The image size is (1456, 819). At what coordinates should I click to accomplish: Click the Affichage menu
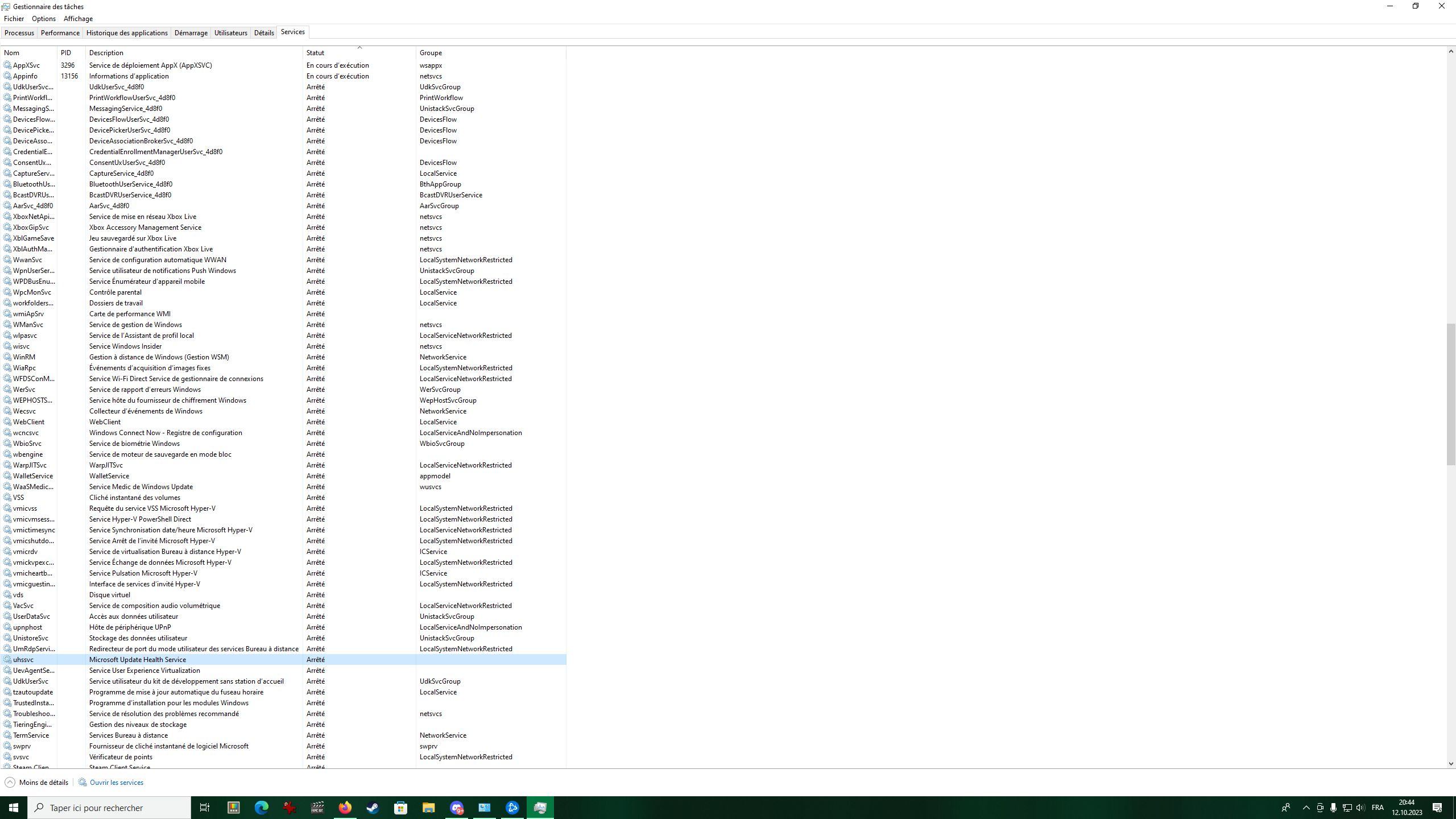pos(77,18)
